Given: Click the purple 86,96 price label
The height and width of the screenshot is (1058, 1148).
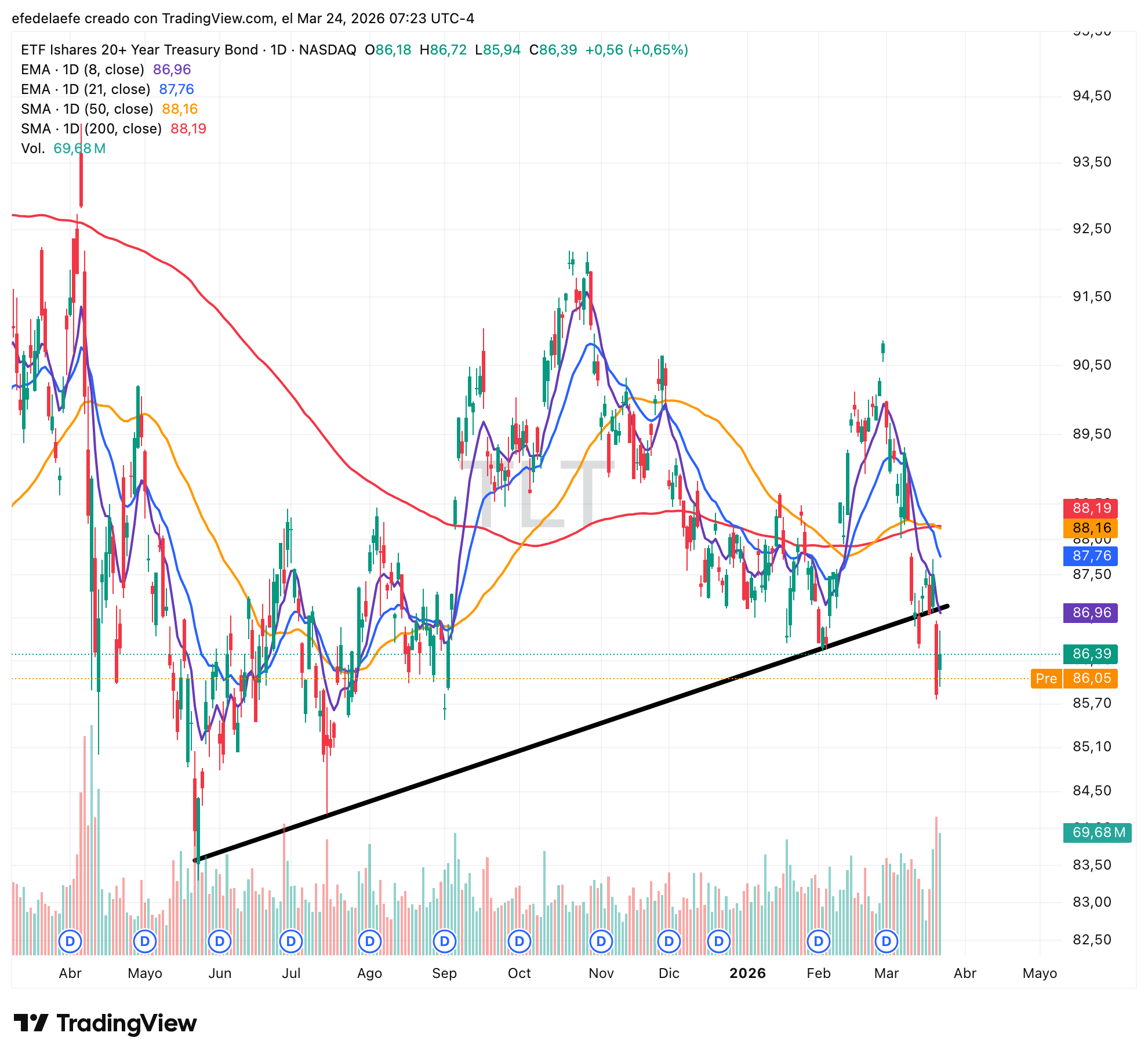Looking at the screenshot, I should [x=1091, y=613].
